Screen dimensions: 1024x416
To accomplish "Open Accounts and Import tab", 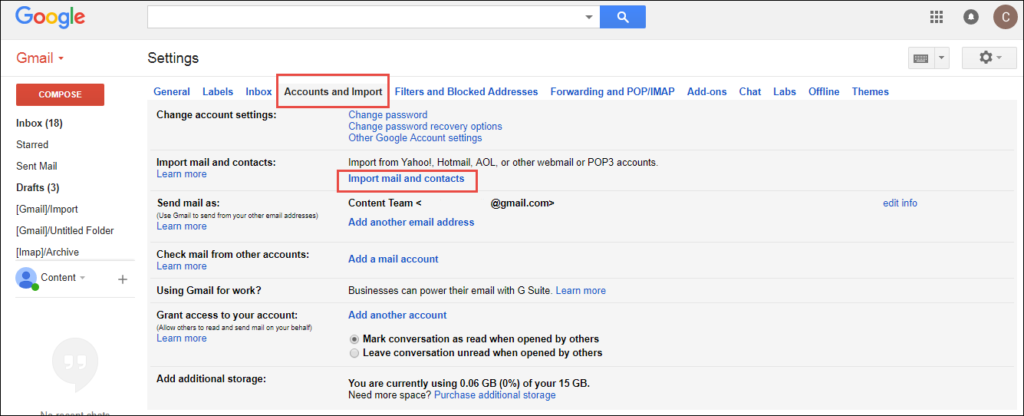I will (x=333, y=92).
